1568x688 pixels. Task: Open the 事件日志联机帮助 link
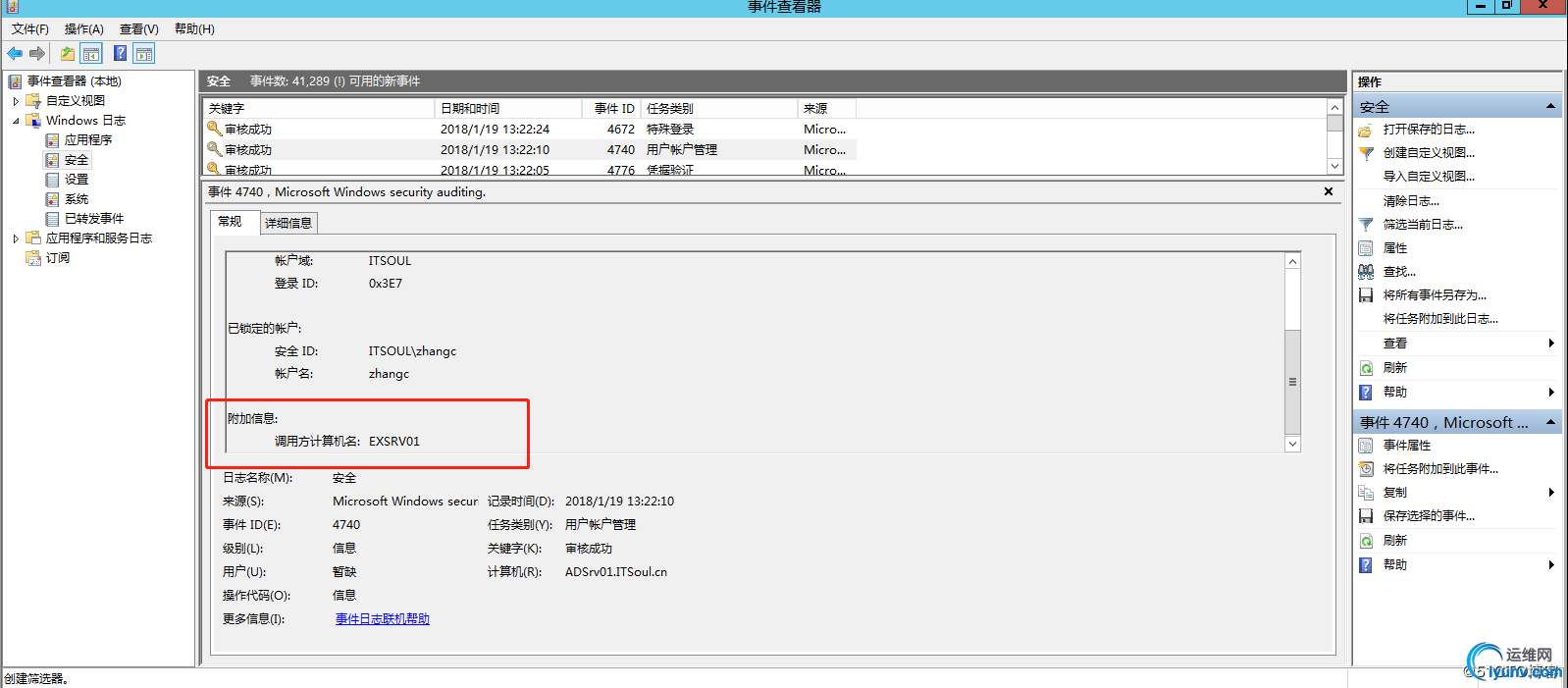[383, 619]
